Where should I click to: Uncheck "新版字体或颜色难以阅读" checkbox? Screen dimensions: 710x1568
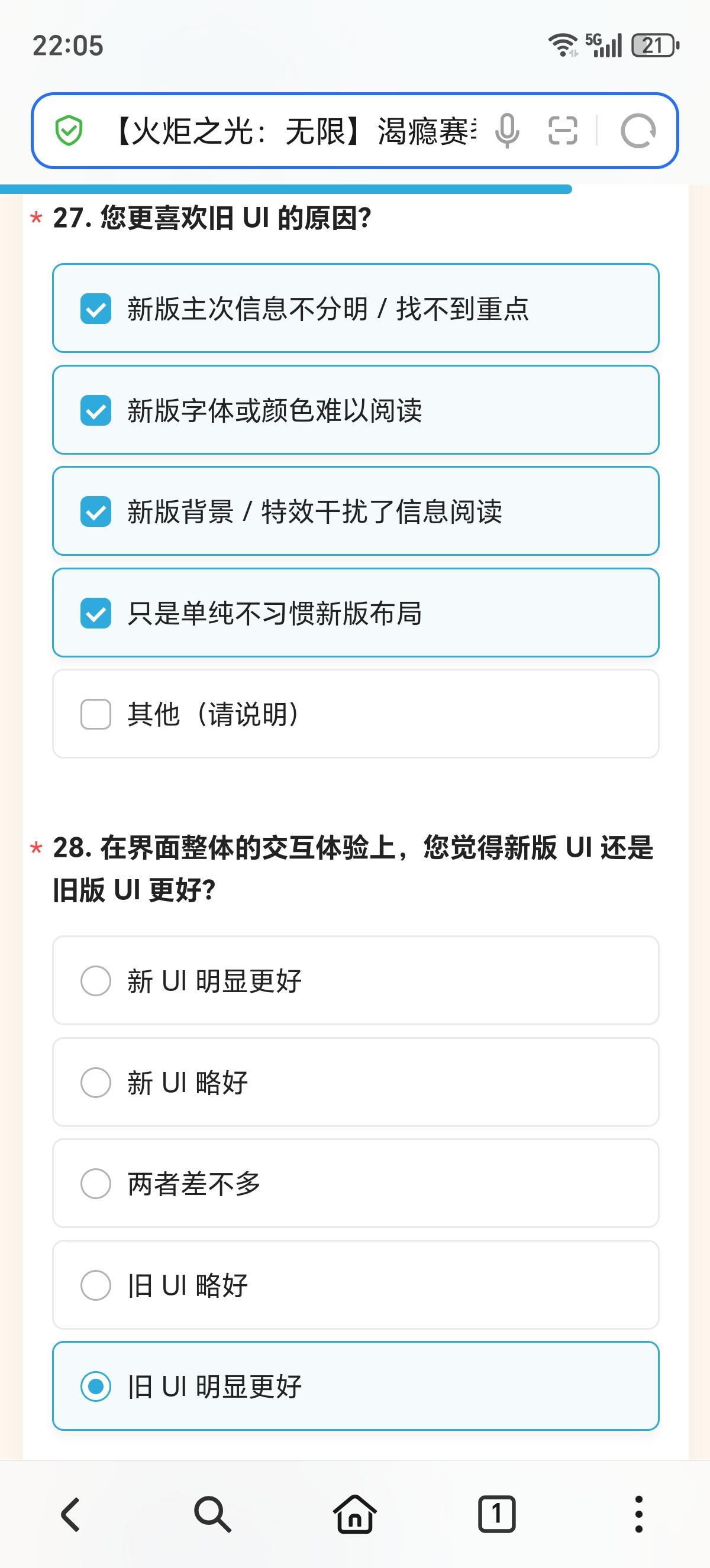pos(96,410)
